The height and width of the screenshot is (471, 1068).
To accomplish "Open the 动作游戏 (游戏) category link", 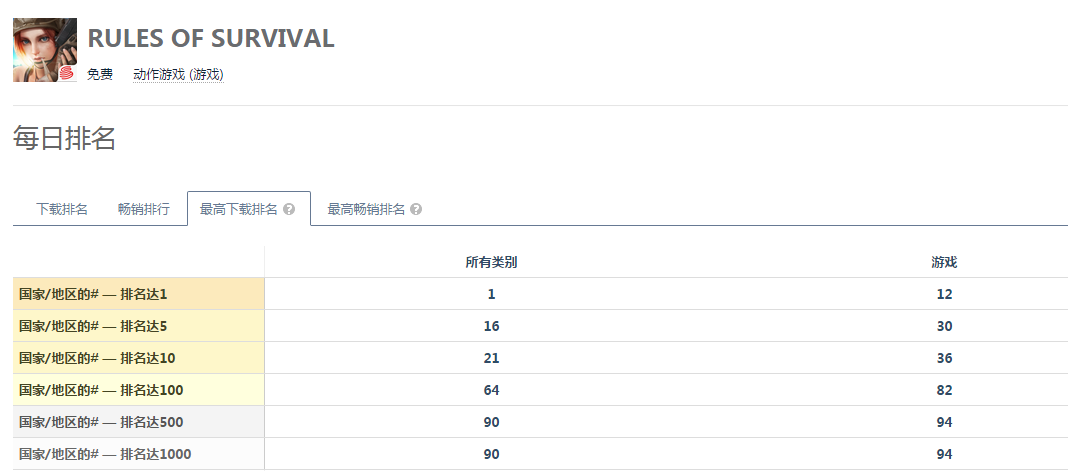I will 178,75.
